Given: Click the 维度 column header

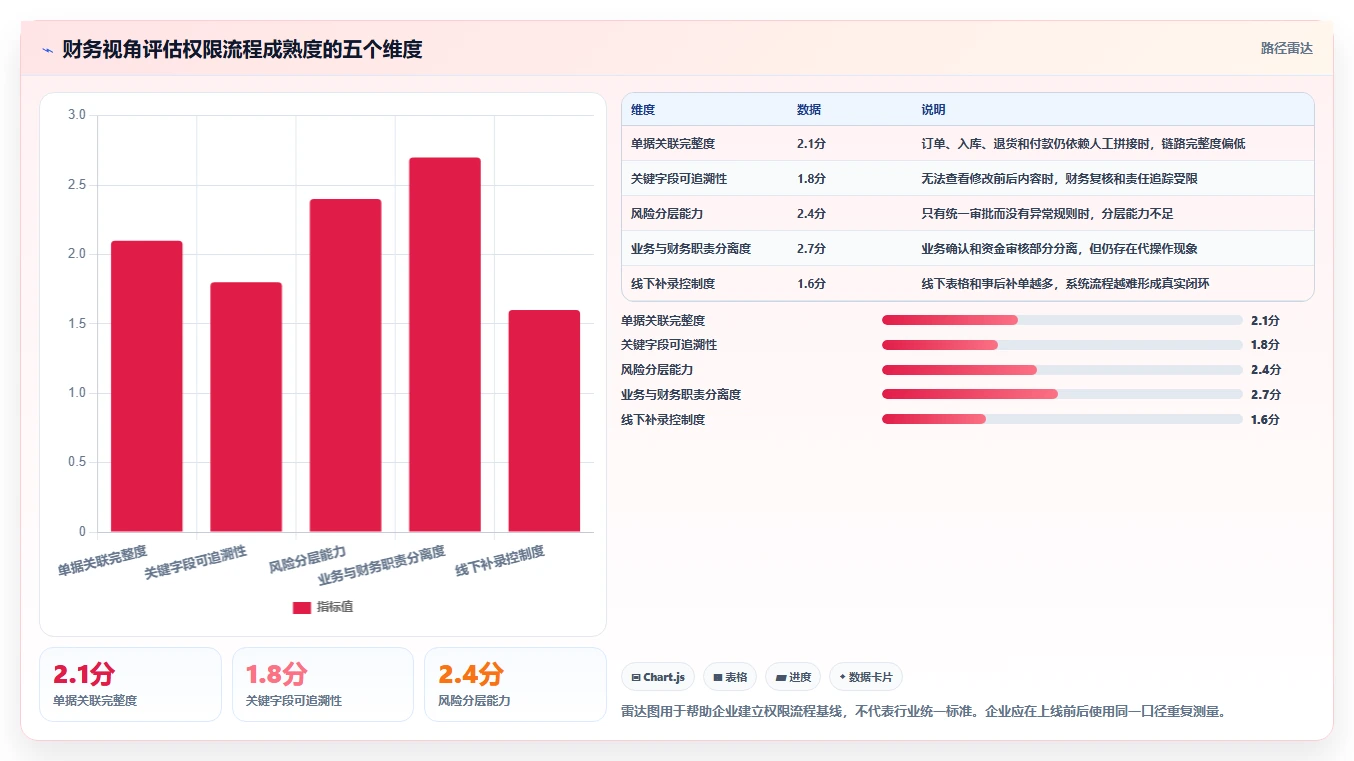Looking at the screenshot, I should [704, 110].
